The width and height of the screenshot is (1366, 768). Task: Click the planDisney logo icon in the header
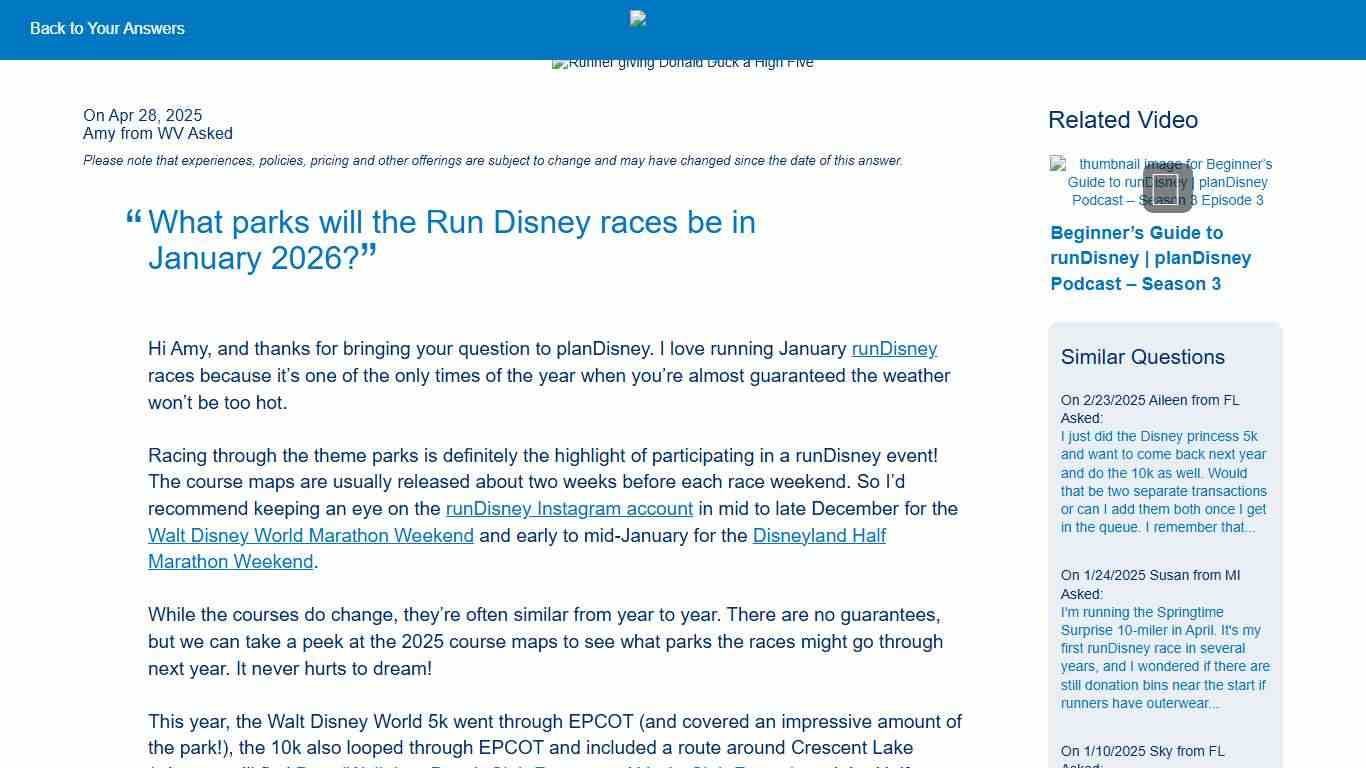pyautogui.click(x=637, y=18)
